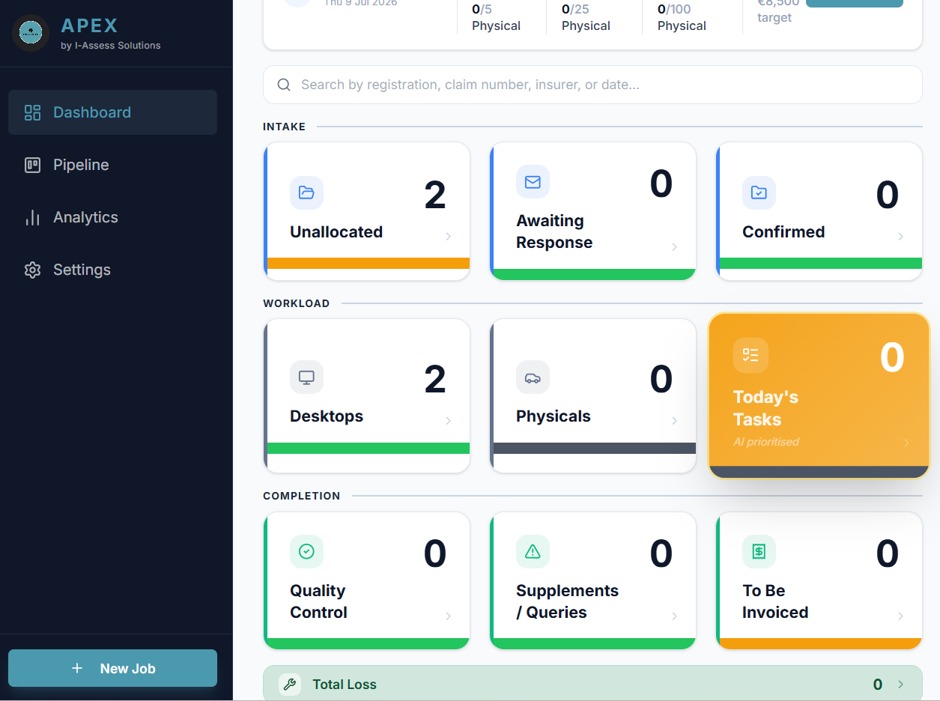Image resolution: width=940 pixels, height=701 pixels.
Task: Expand Desktops card chevron
Action: click(x=448, y=420)
